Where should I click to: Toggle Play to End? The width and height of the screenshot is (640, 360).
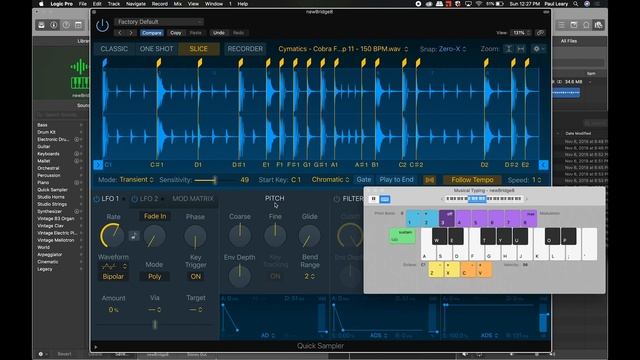point(396,180)
